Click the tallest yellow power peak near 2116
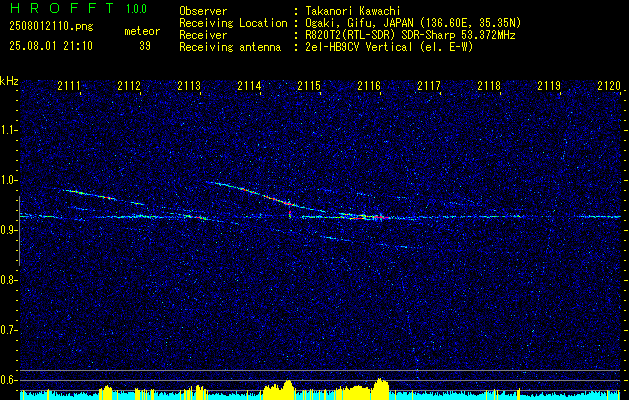Image resolution: width=629 pixels, height=400 pixels. point(380,388)
